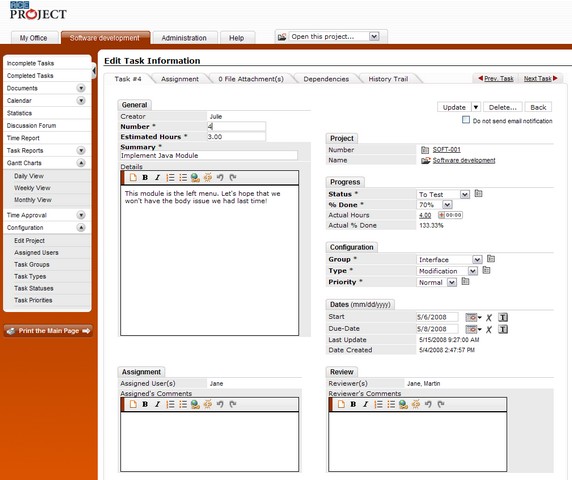Enable Do not send email notification
Viewport: 572px width, 480px height.
point(466,120)
